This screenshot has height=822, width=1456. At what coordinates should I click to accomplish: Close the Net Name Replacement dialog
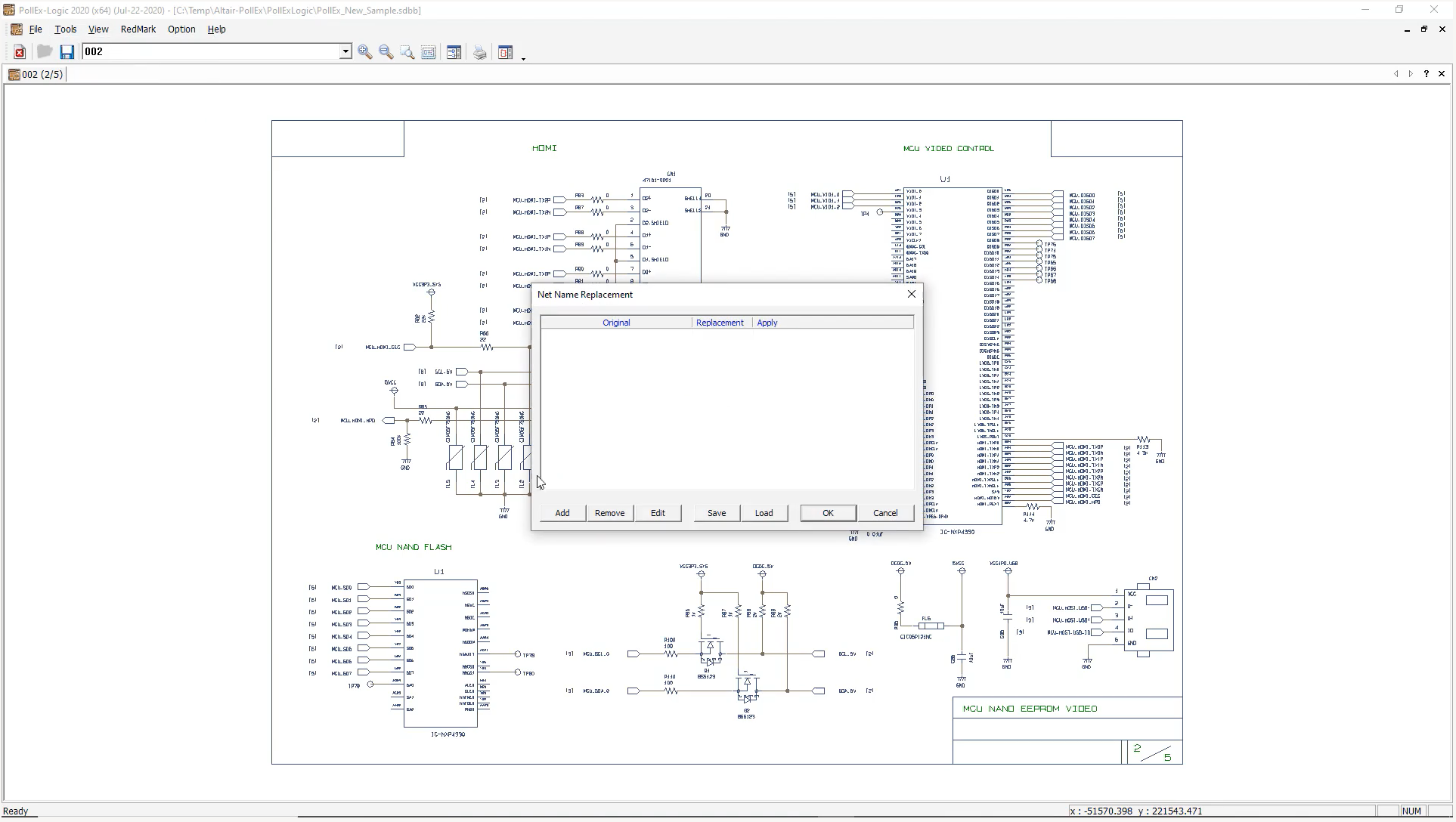pos(912,295)
